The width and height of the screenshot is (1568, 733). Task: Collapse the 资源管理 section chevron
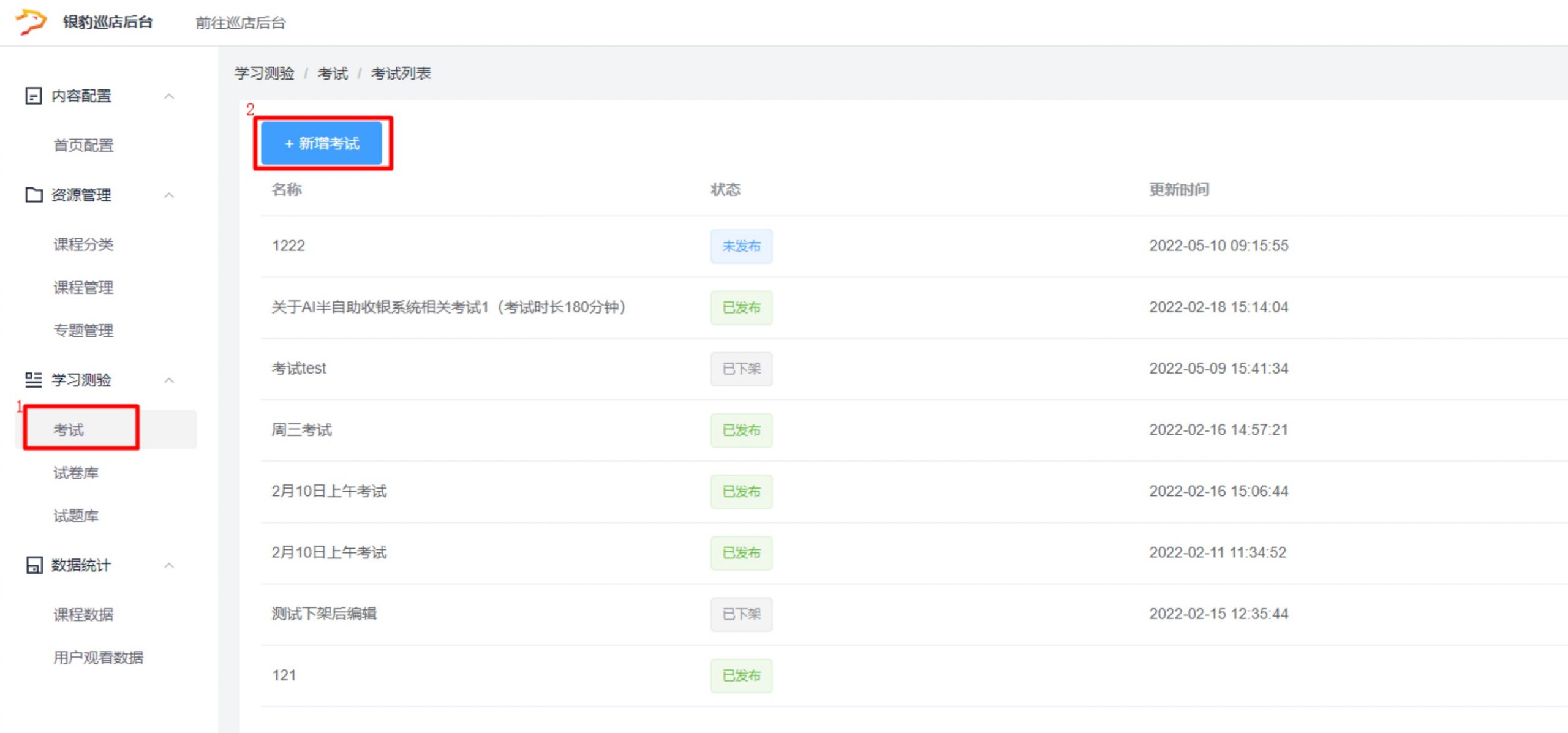170,195
